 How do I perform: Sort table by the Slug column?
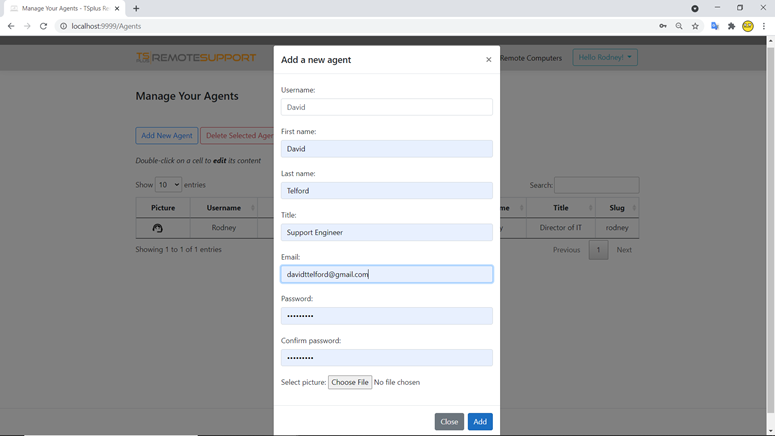click(617, 208)
